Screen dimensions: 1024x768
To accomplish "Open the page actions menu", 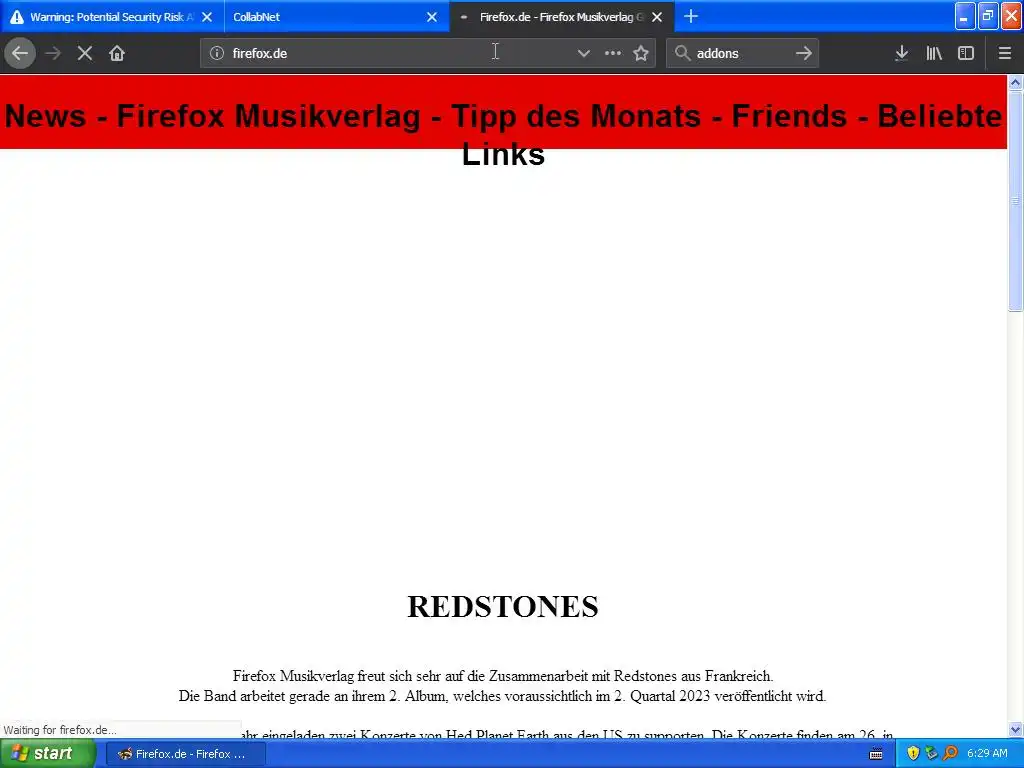I will click(x=613, y=54).
